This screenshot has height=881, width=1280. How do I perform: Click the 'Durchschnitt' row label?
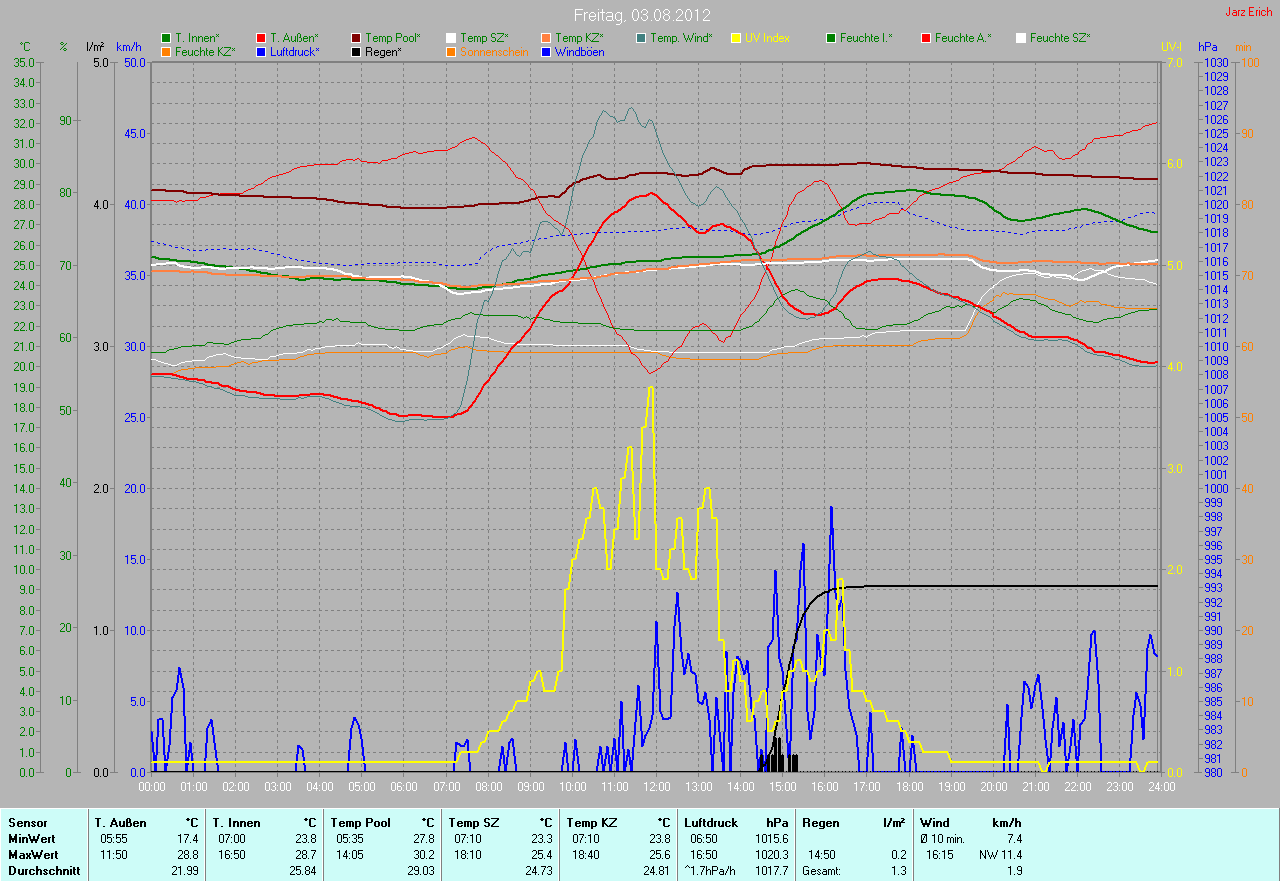pyautogui.click(x=43, y=871)
